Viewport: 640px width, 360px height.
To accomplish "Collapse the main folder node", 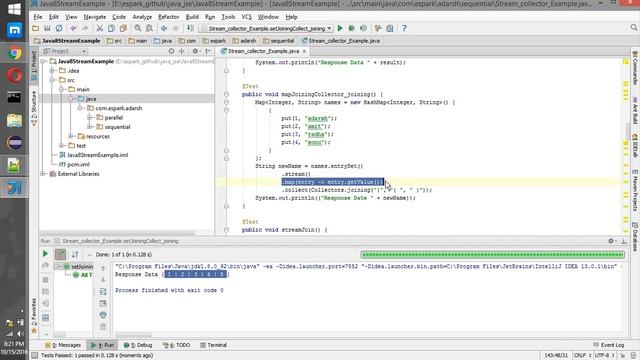I will [62, 89].
